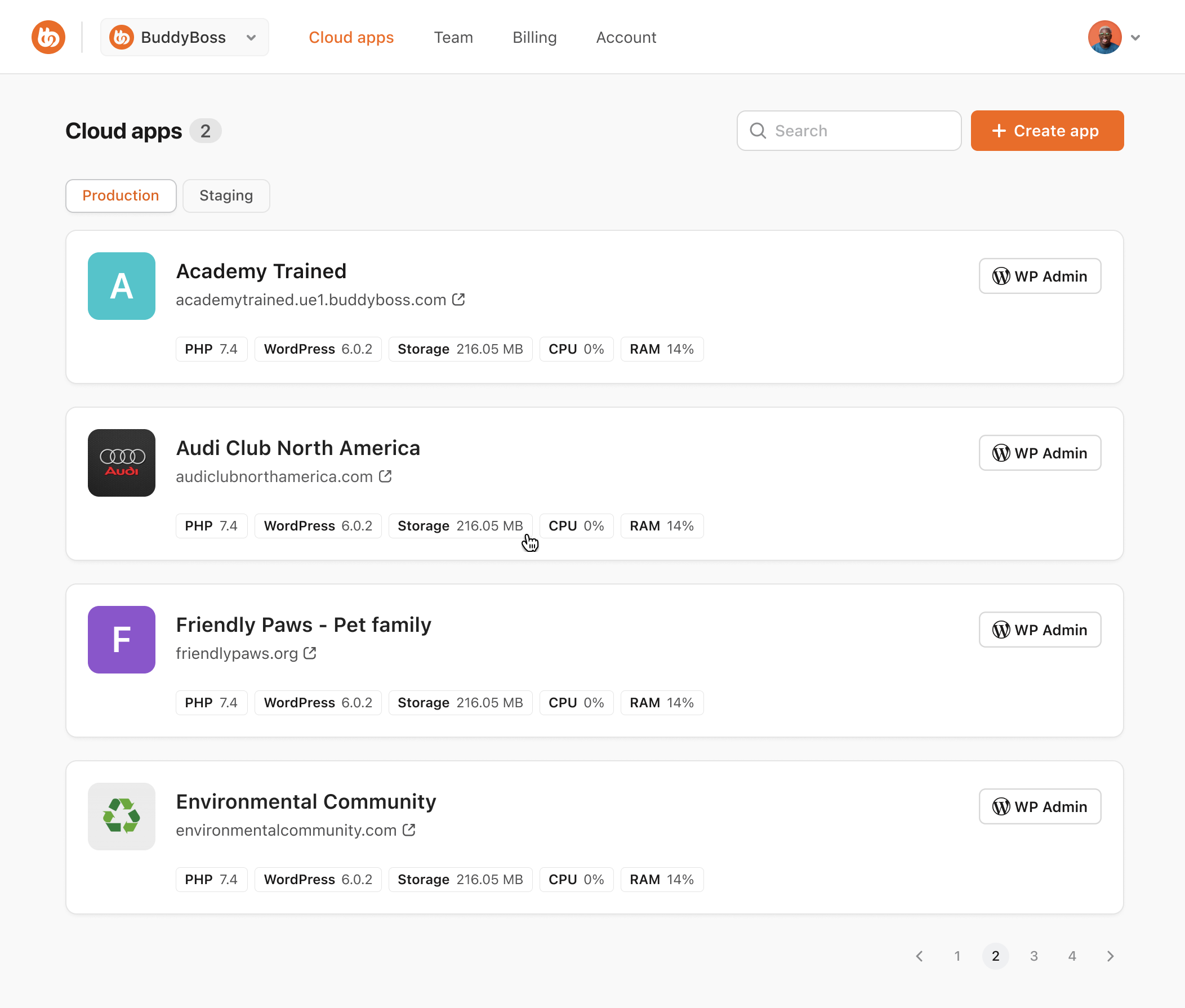The width and height of the screenshot is (1185, 1008).
Task: Click the teal Academy Trained 'A' icon
Action: 121,286
